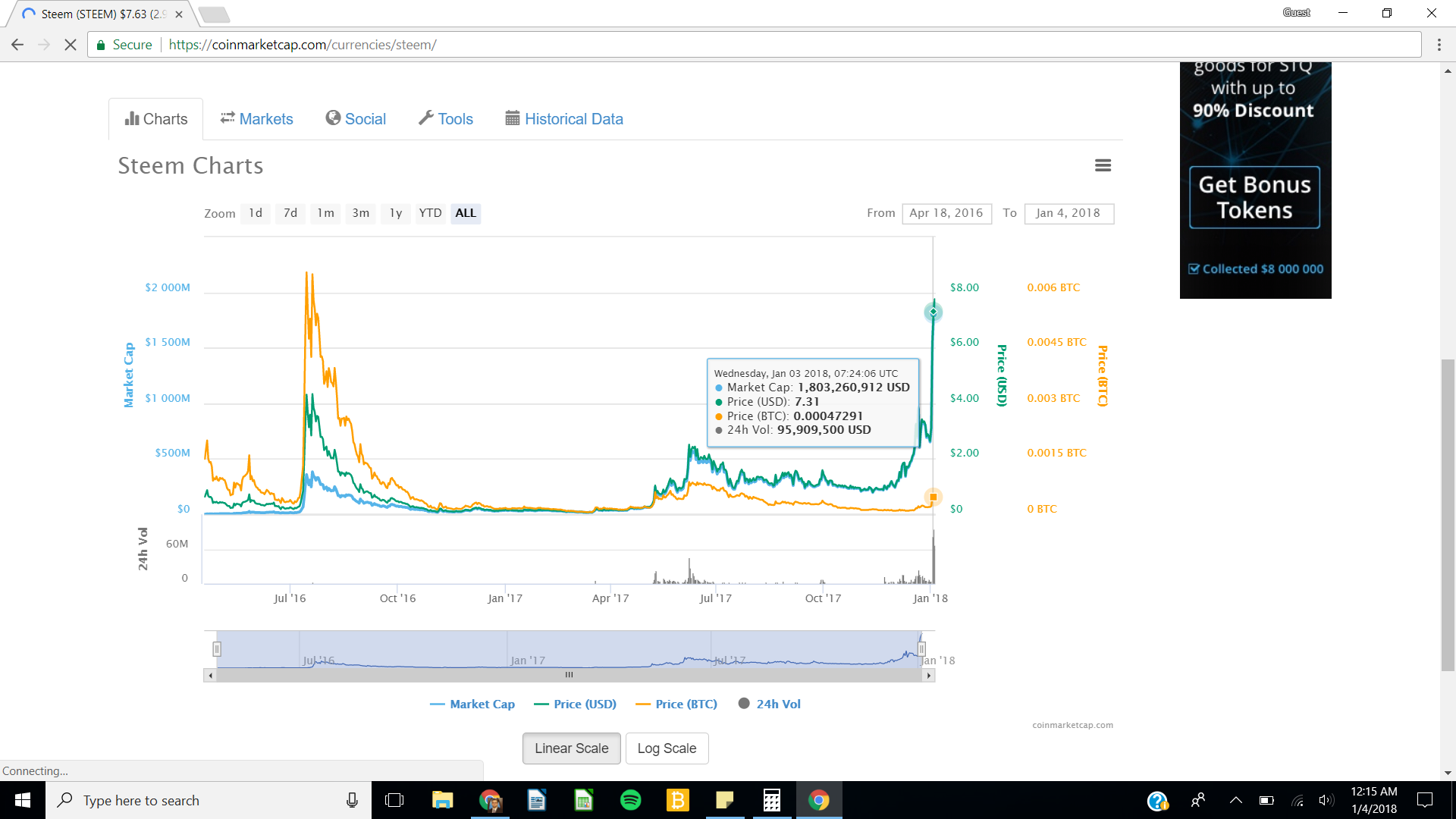Set chart zoom to 3m
This screenshot has width=1456, height=819.
[x=361, y=213]
